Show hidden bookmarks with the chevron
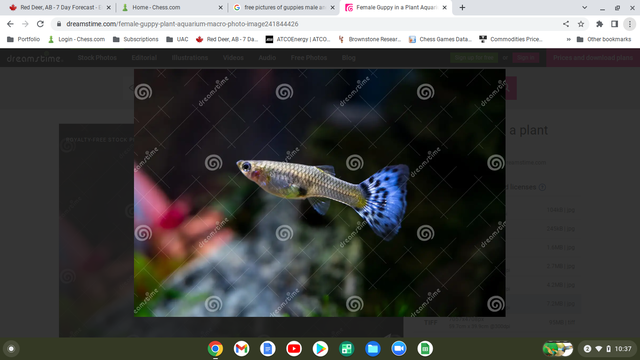 tap(568, 39)
